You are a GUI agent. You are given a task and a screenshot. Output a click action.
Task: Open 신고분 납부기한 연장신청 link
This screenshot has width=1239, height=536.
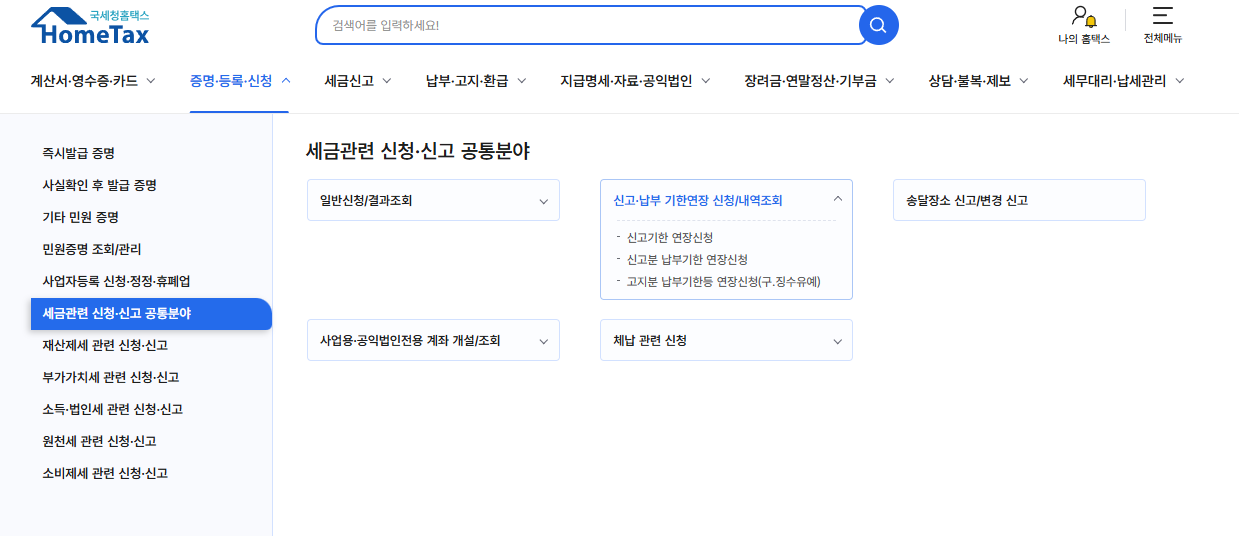[687, 259]
